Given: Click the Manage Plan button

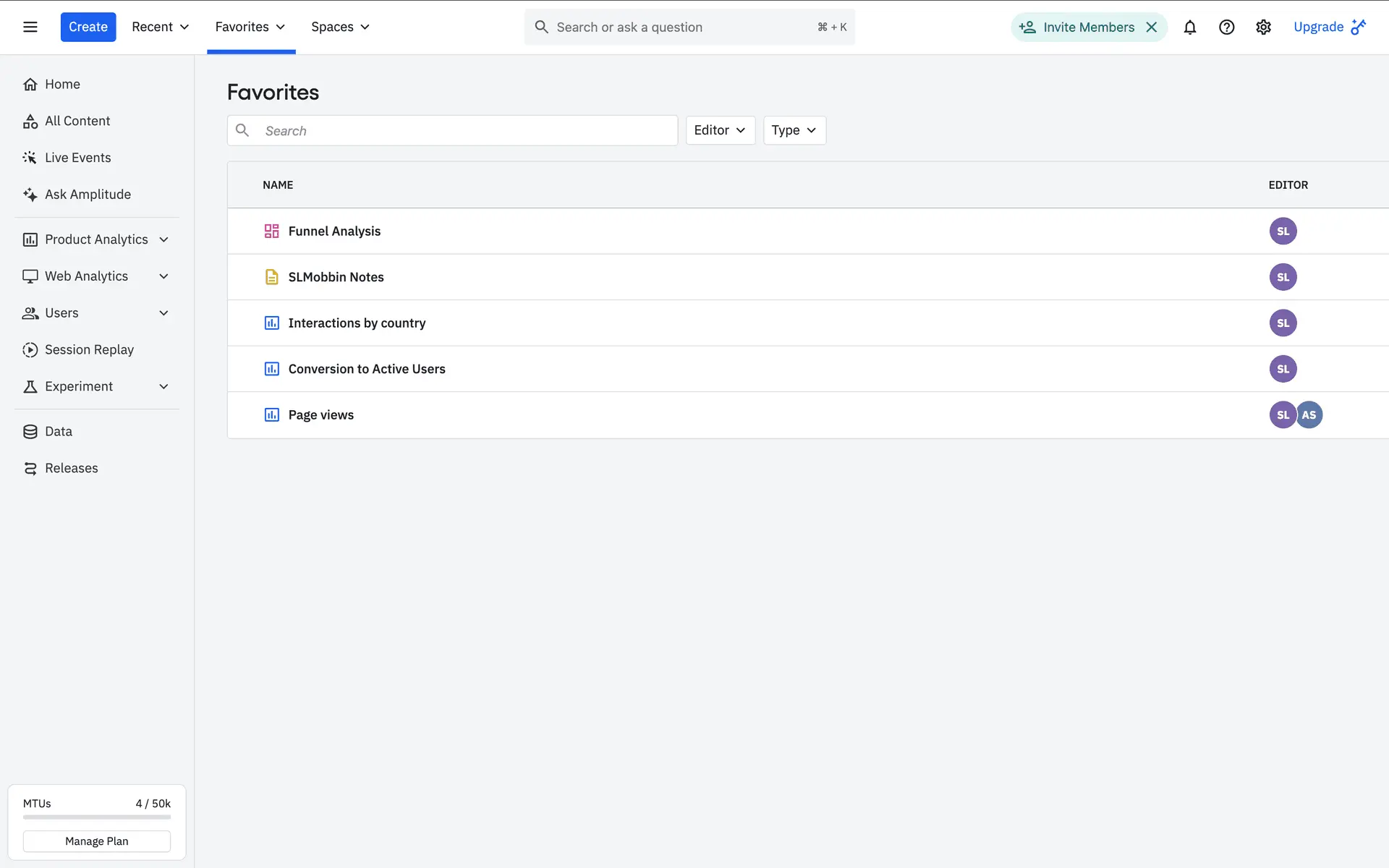Looking at the screenshot, I should tap(96, 841).
